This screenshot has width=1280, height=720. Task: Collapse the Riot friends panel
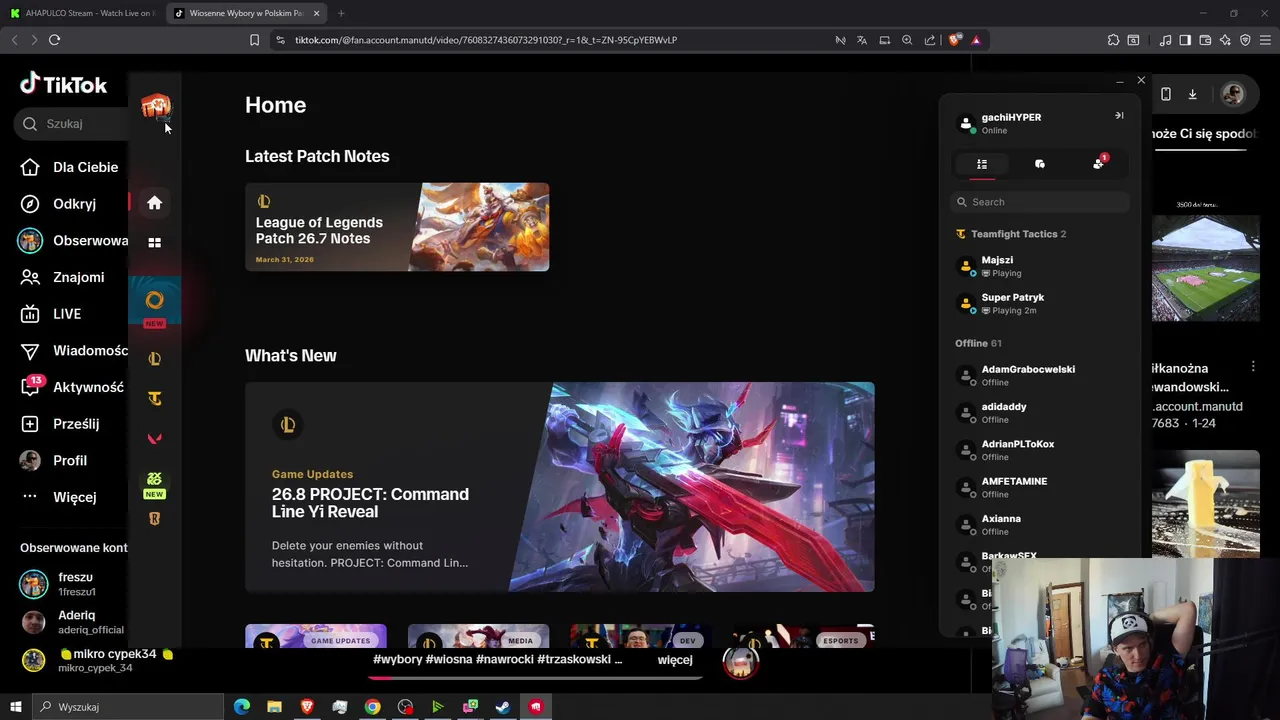(x=1119, y=115)
